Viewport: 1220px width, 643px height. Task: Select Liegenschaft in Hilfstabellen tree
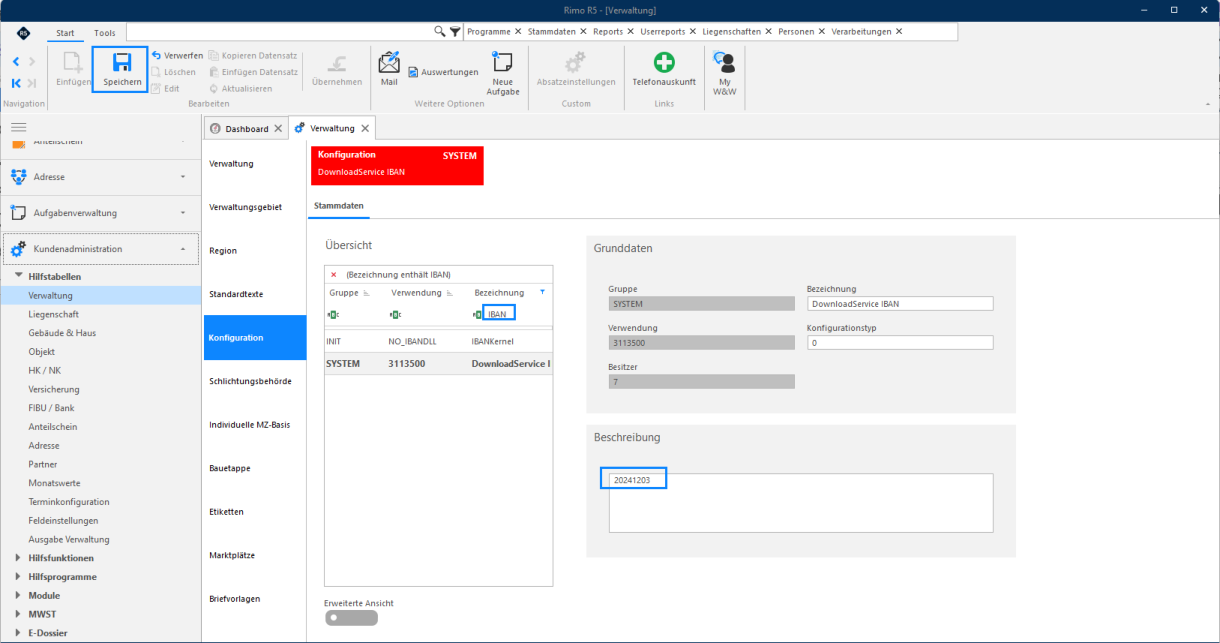tap(53, 314)
